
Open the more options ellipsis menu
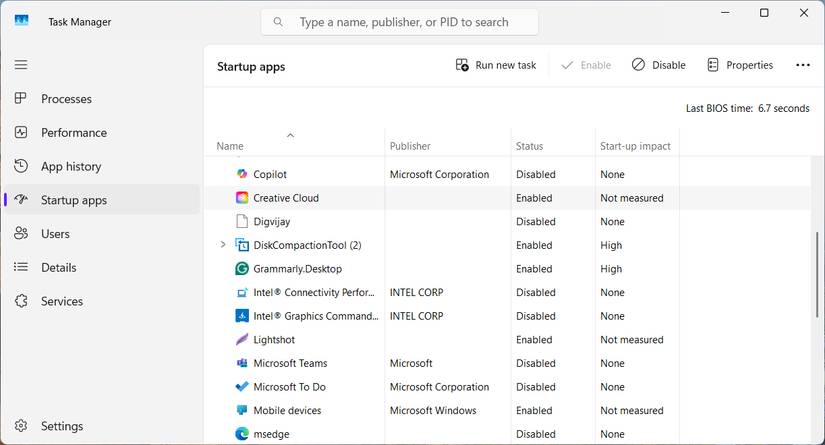pos(803,65)
